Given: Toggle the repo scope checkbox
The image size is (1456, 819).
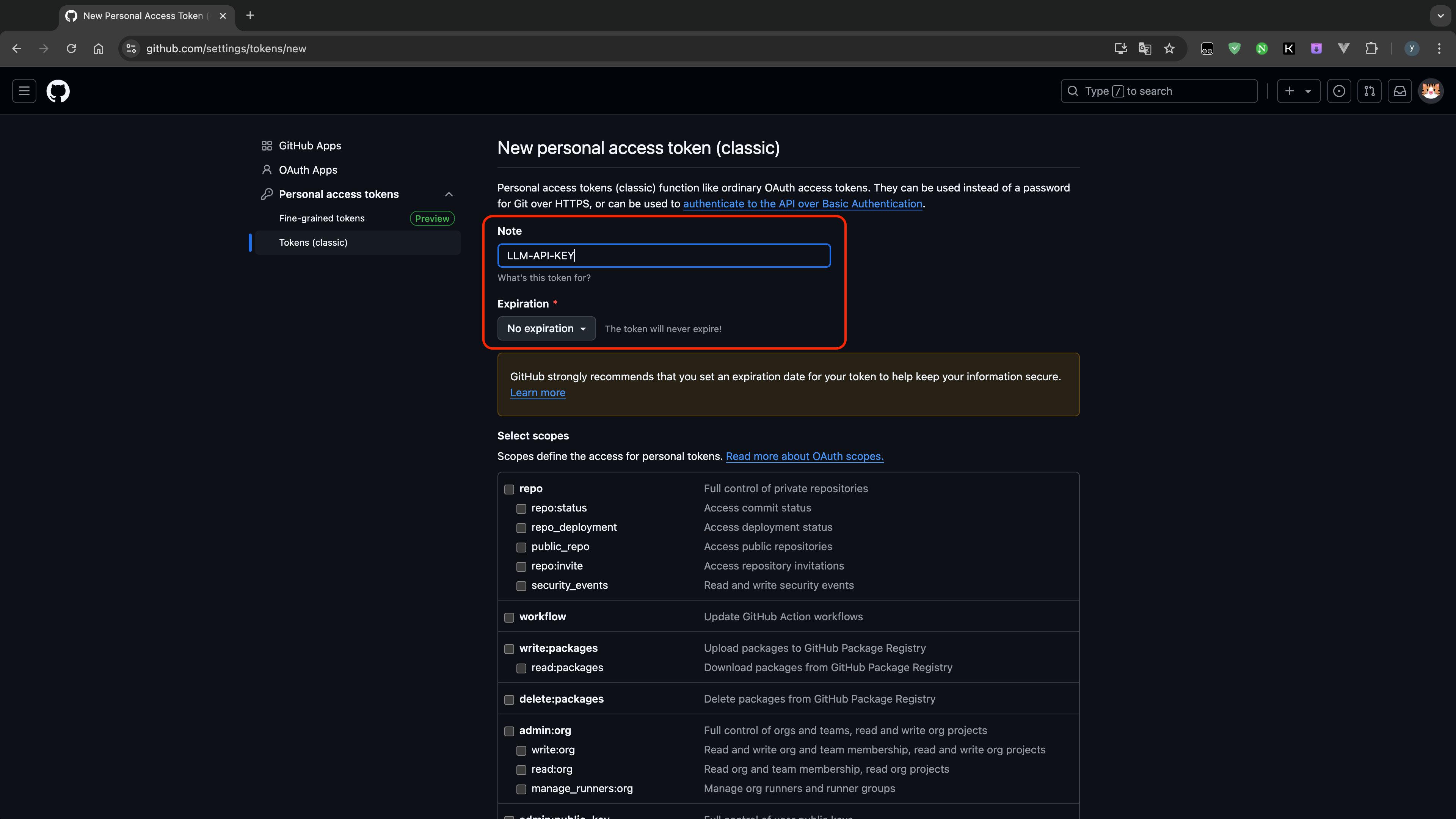Looking at the screenshot, I should tap(509, 489).
